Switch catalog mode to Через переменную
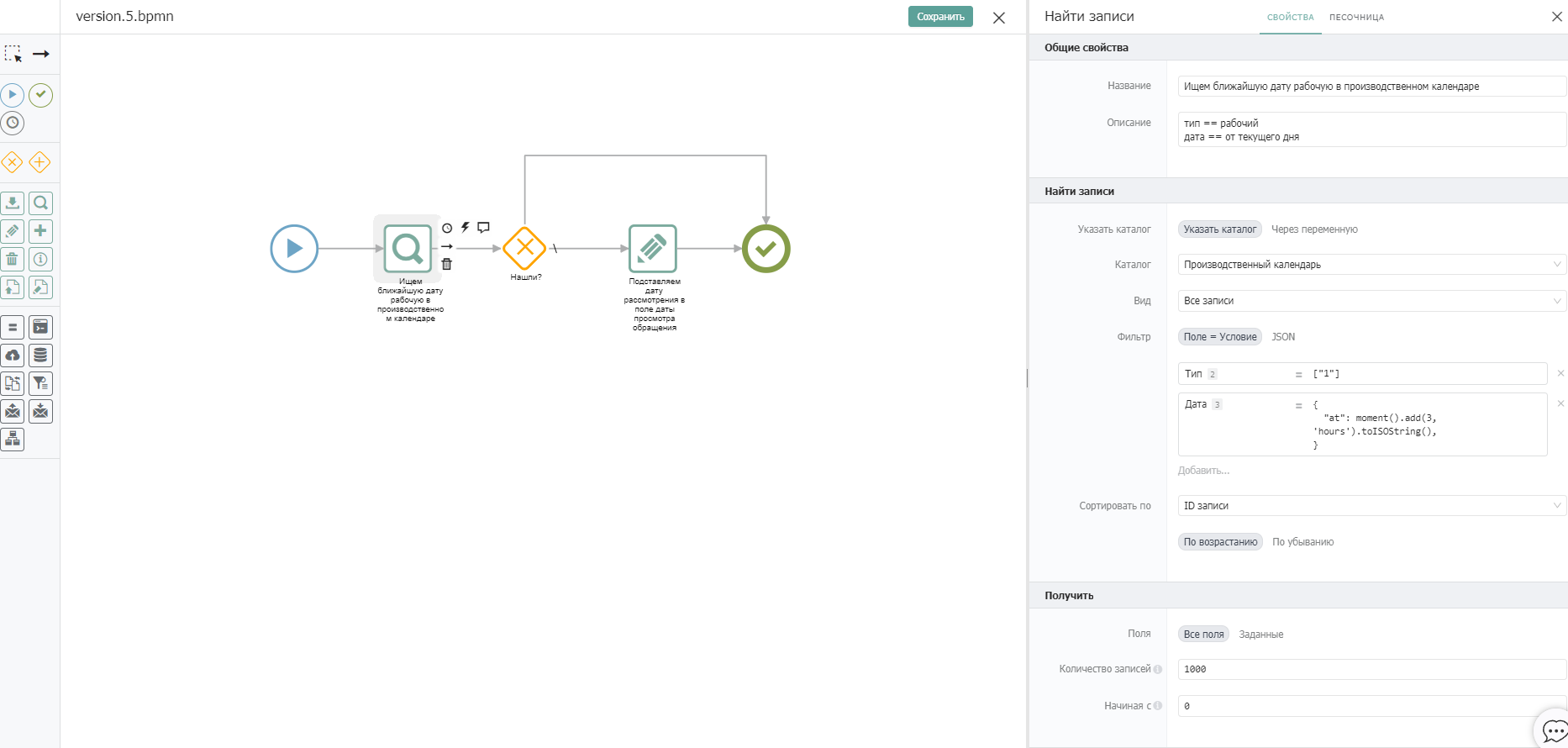1568x748 pixels. (x=1314, y=229)
